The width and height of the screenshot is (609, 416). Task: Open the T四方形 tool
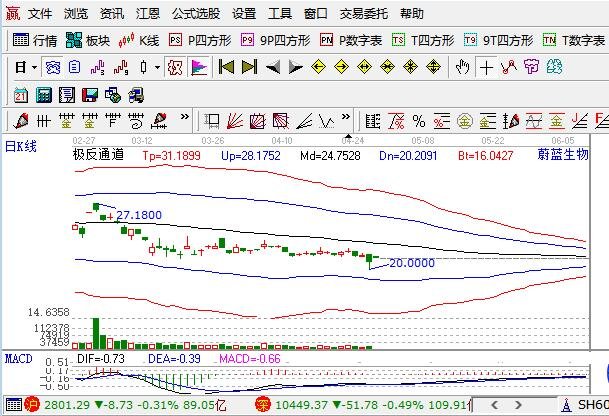pos(423,40)
